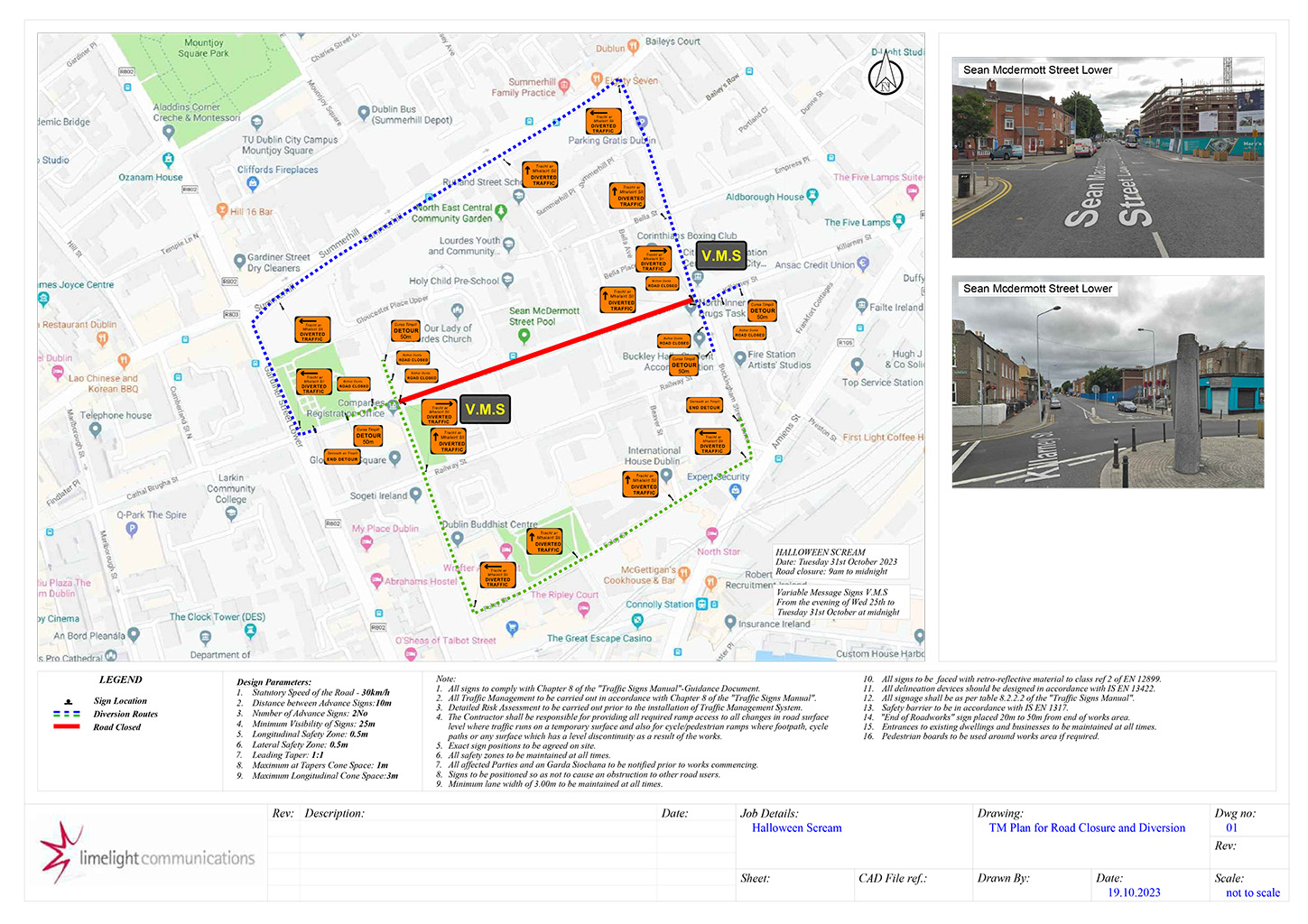Image resolution: width=1308 pixels, height=924 pixels.
Task: Click the red Road Closed legend swatch
Action: point(67,727)
